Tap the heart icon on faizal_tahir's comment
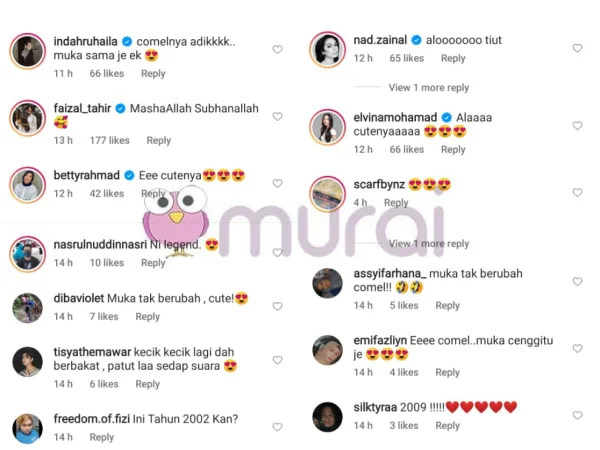 click(x=277, y=116)
